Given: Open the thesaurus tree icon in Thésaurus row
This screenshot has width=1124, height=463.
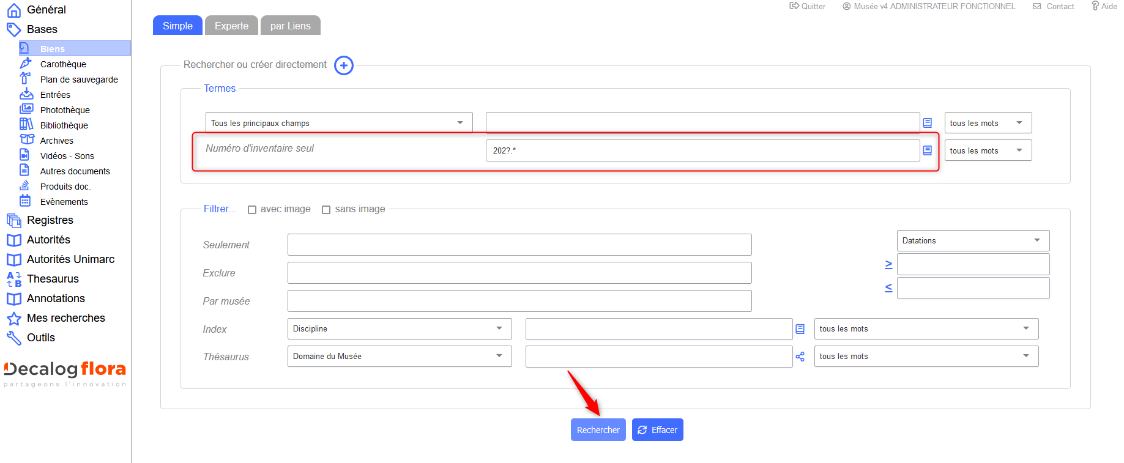Looking at the screenshot, I should point(799,356).
